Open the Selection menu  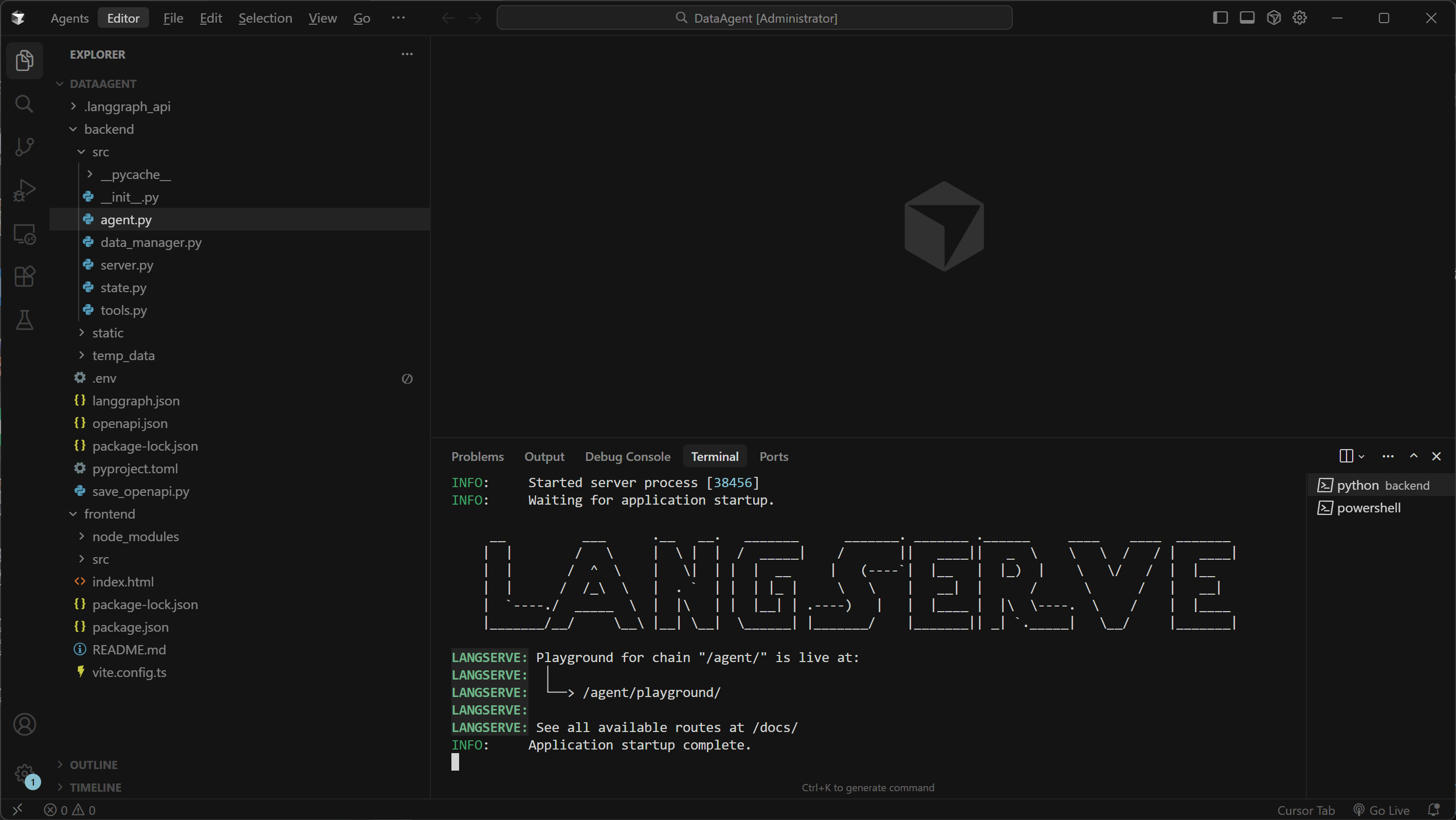tap(265, 18)
